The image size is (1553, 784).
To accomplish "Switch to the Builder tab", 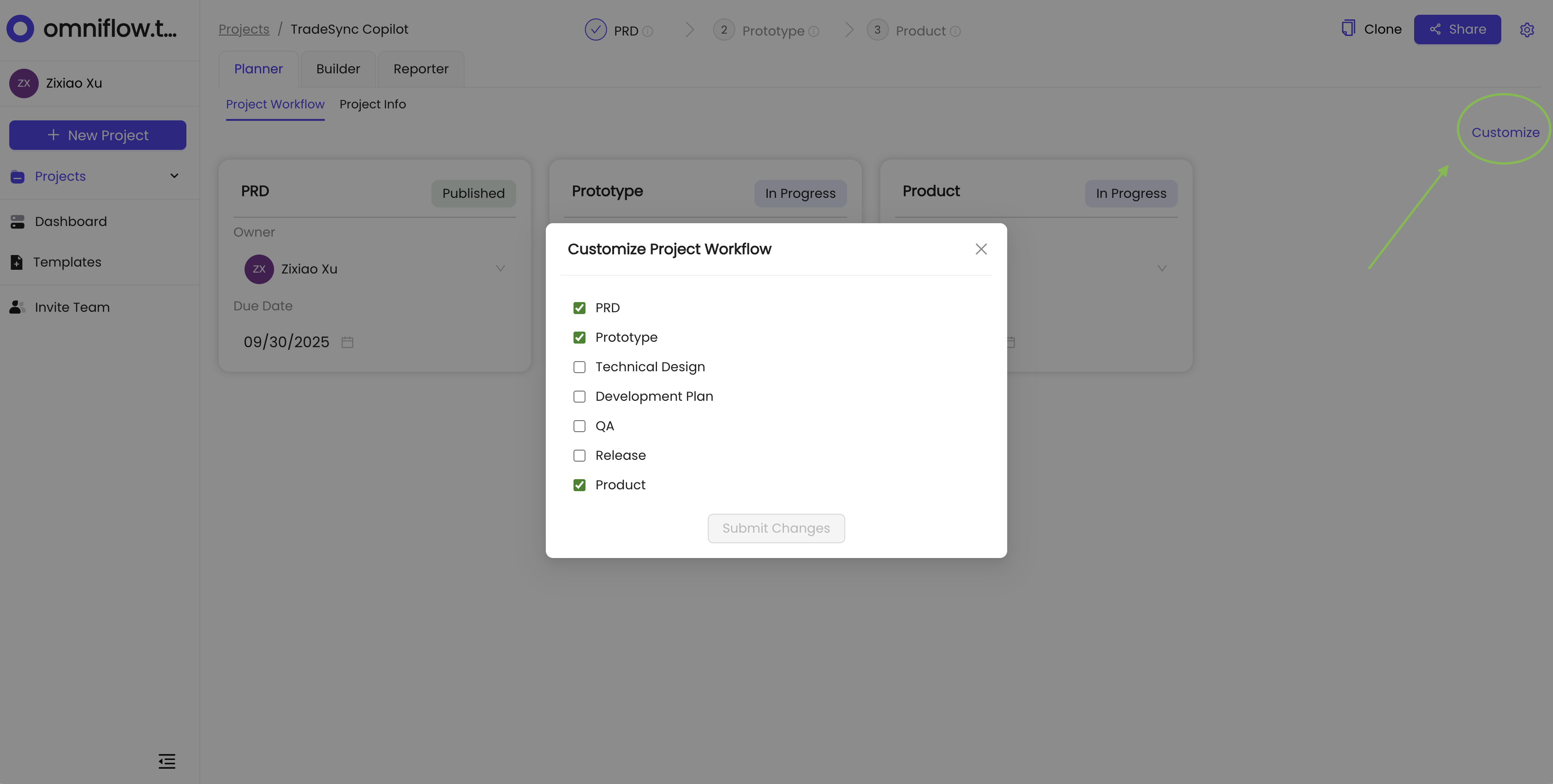I will click(338, 69).
